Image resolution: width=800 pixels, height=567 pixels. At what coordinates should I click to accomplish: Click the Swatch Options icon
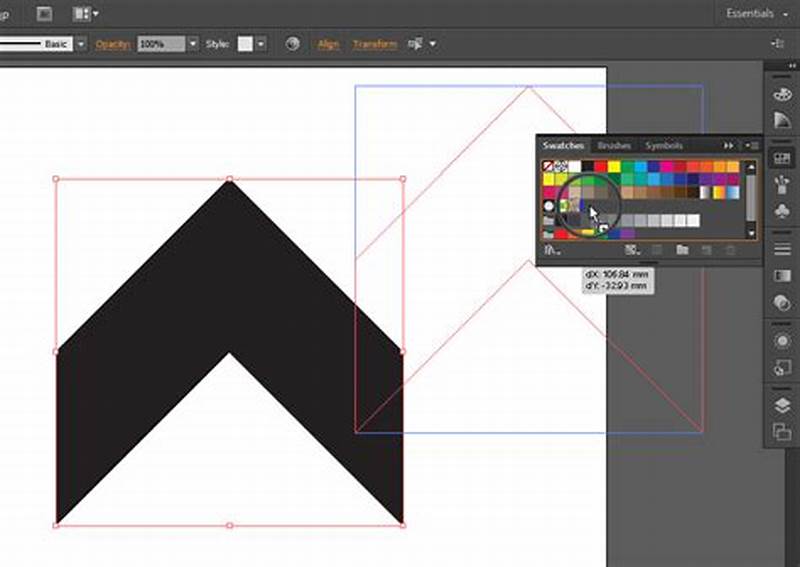[x=657, y=250]
